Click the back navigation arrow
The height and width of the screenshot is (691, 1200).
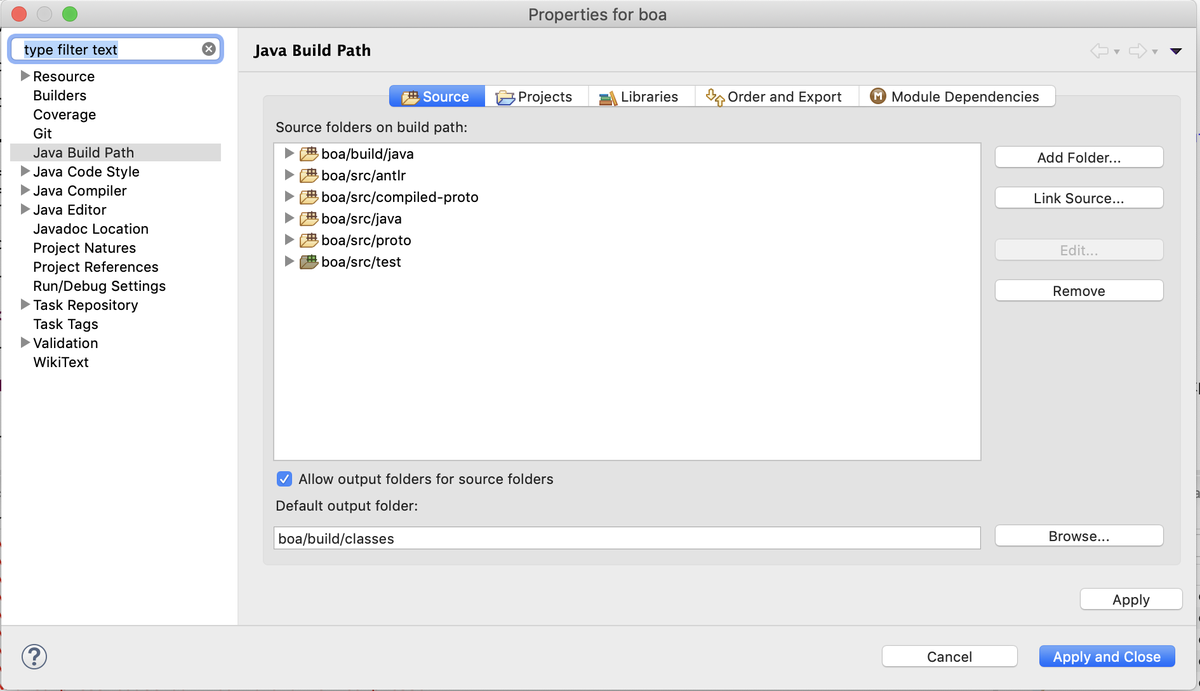tap(1100, 50)
